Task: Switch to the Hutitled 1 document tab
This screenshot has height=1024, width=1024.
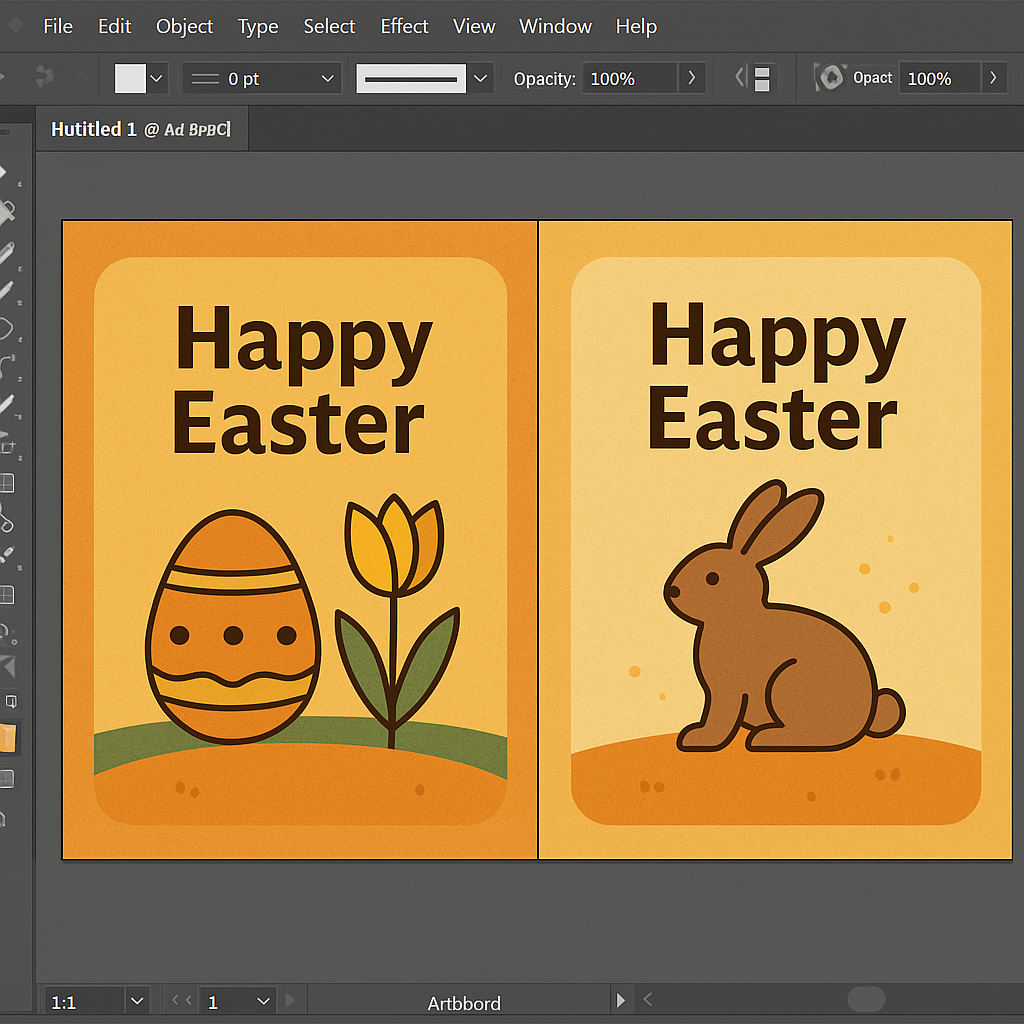Action: (141, 129)
